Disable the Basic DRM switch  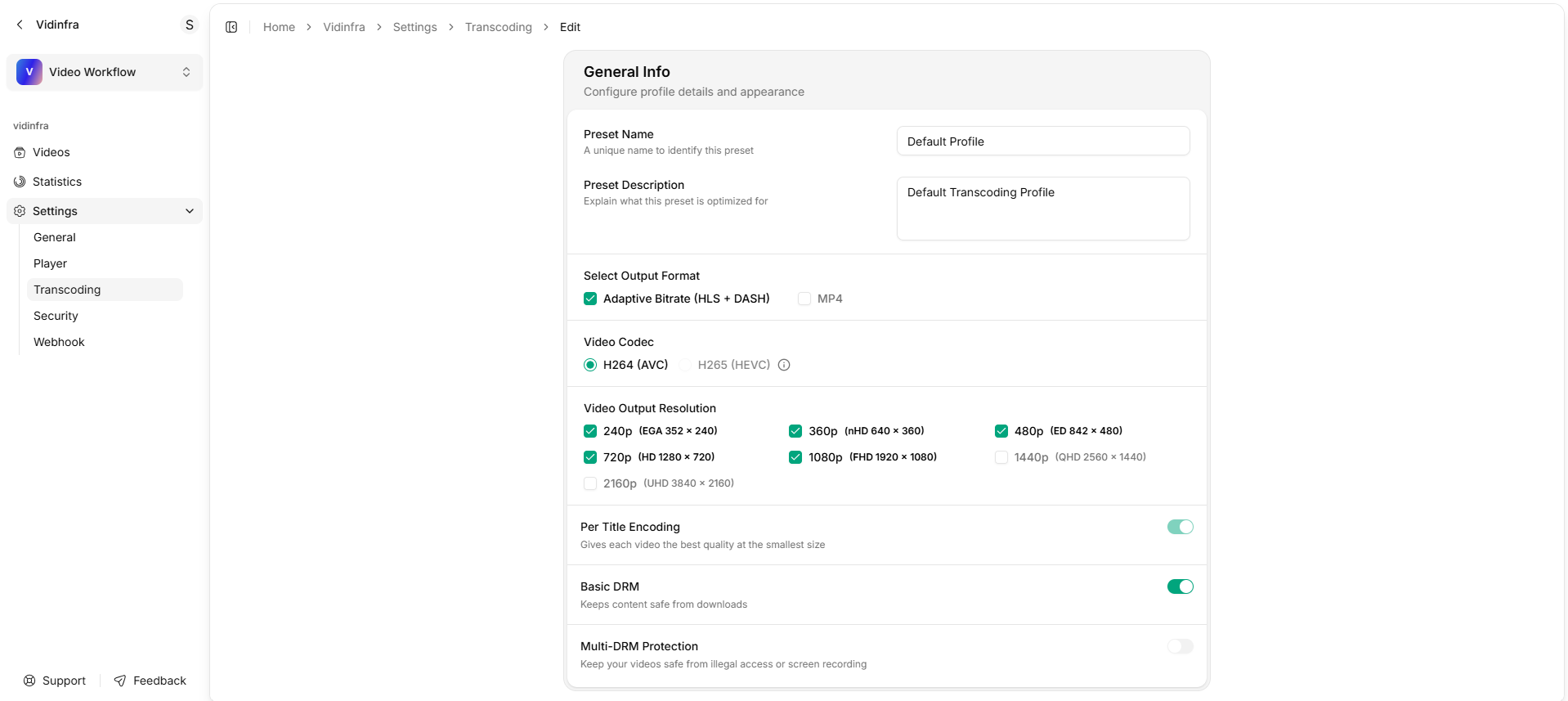click(1180, 586)
